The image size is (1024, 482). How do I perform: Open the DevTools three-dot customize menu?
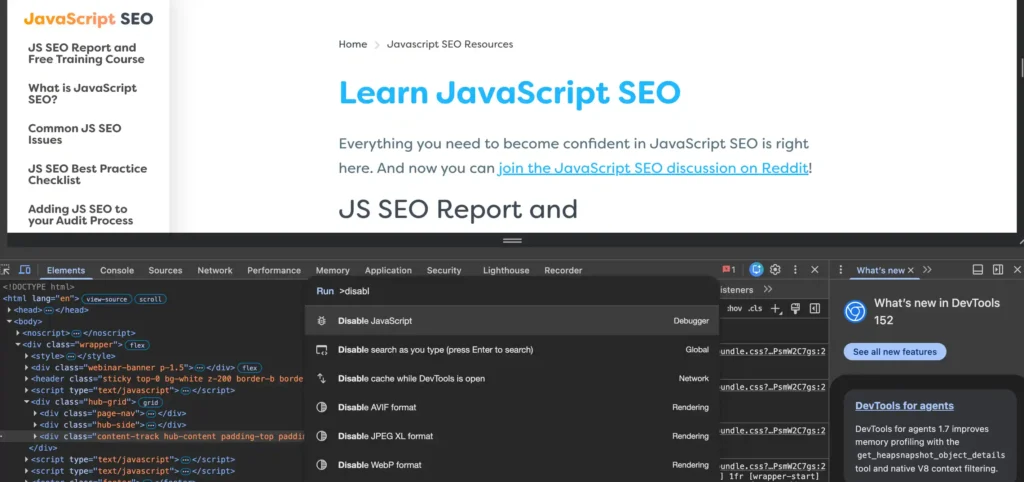point(795,269)
